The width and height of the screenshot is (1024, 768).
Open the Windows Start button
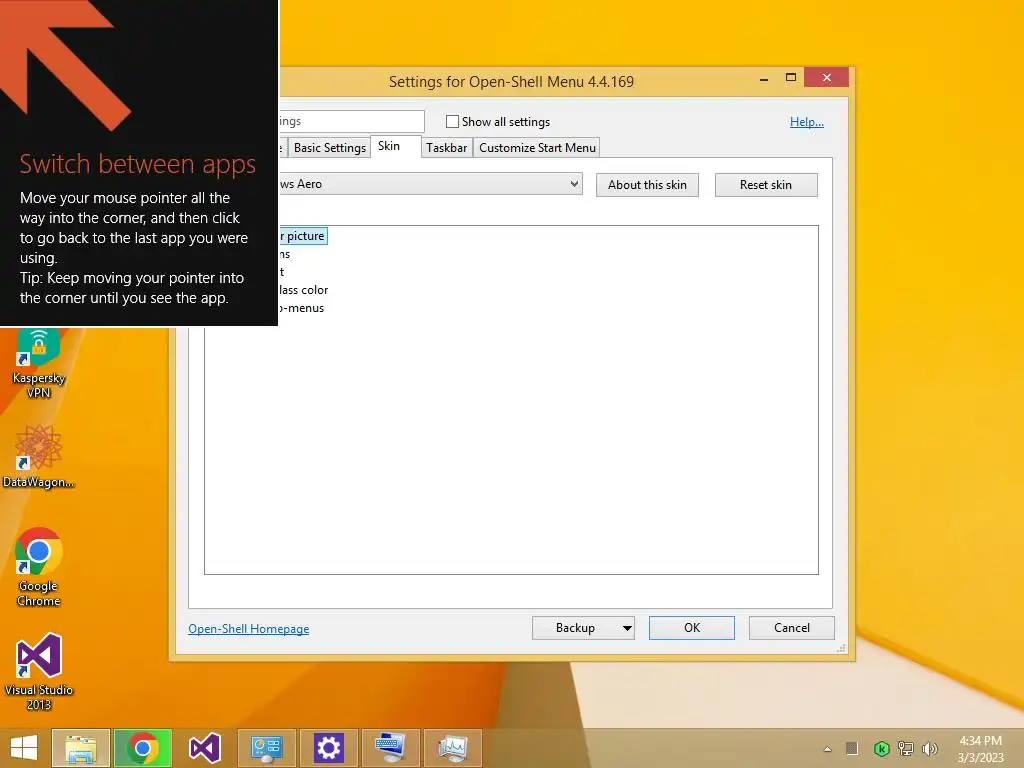(24, 748)
